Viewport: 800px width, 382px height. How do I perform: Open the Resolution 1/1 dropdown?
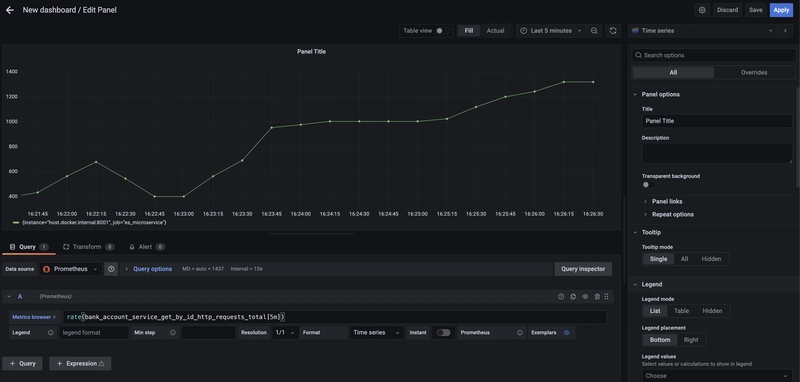click(x=285, y=333)
